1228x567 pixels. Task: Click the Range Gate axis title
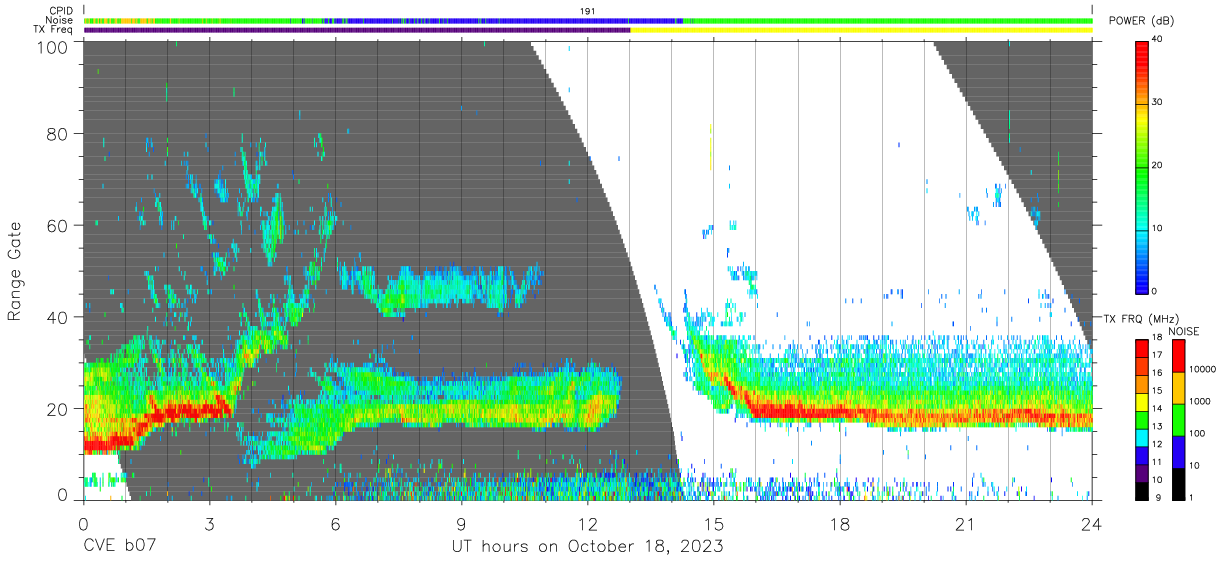point(15,272)
